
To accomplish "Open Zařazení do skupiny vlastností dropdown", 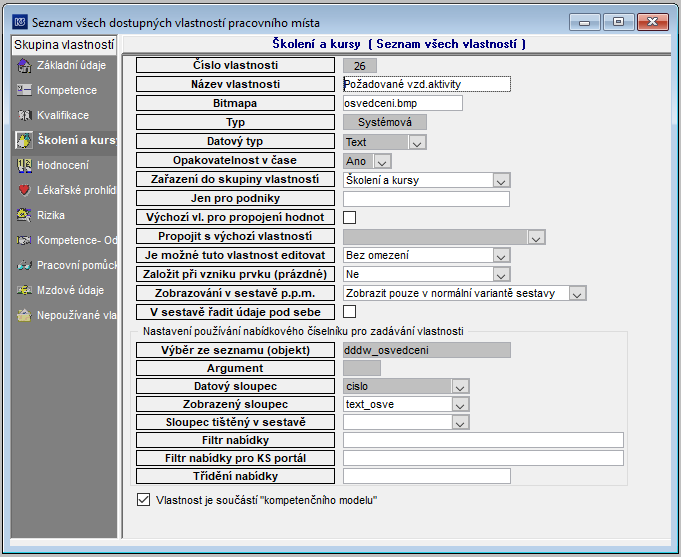I will [x=501, y=180].
